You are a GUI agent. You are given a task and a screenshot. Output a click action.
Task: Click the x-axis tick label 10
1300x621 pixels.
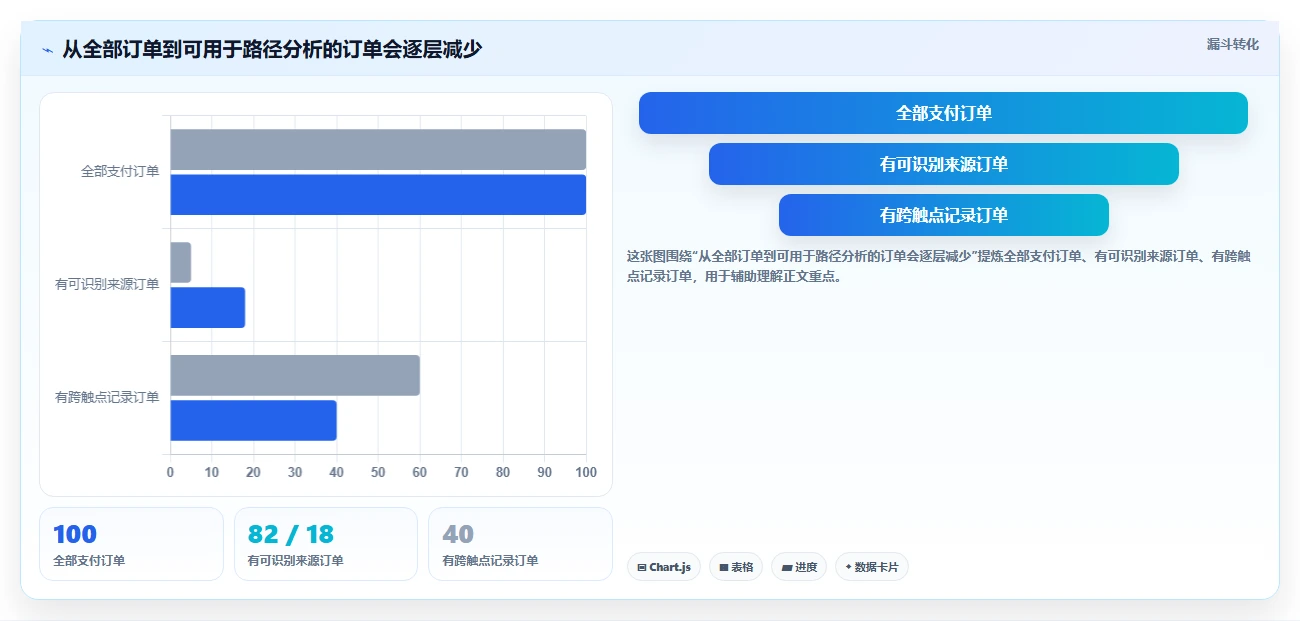[212, 472]
